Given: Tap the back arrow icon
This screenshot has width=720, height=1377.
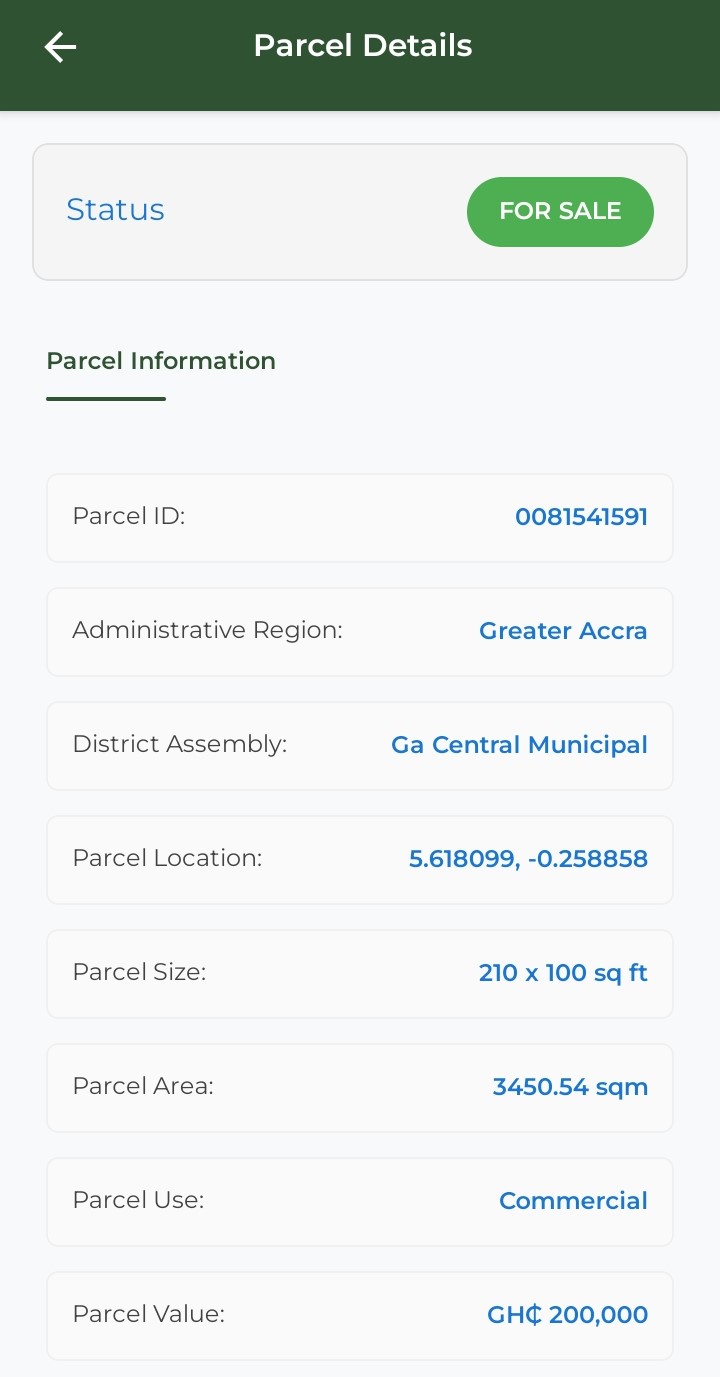Looking at the screenshot, I should pyautogui.click(x=60, y=47).
